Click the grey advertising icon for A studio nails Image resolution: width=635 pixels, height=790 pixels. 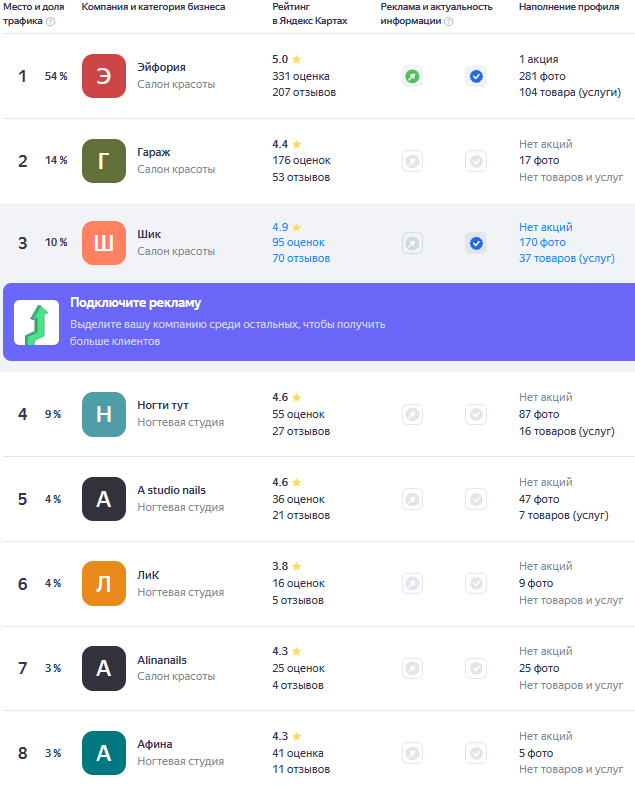[412, 499]
